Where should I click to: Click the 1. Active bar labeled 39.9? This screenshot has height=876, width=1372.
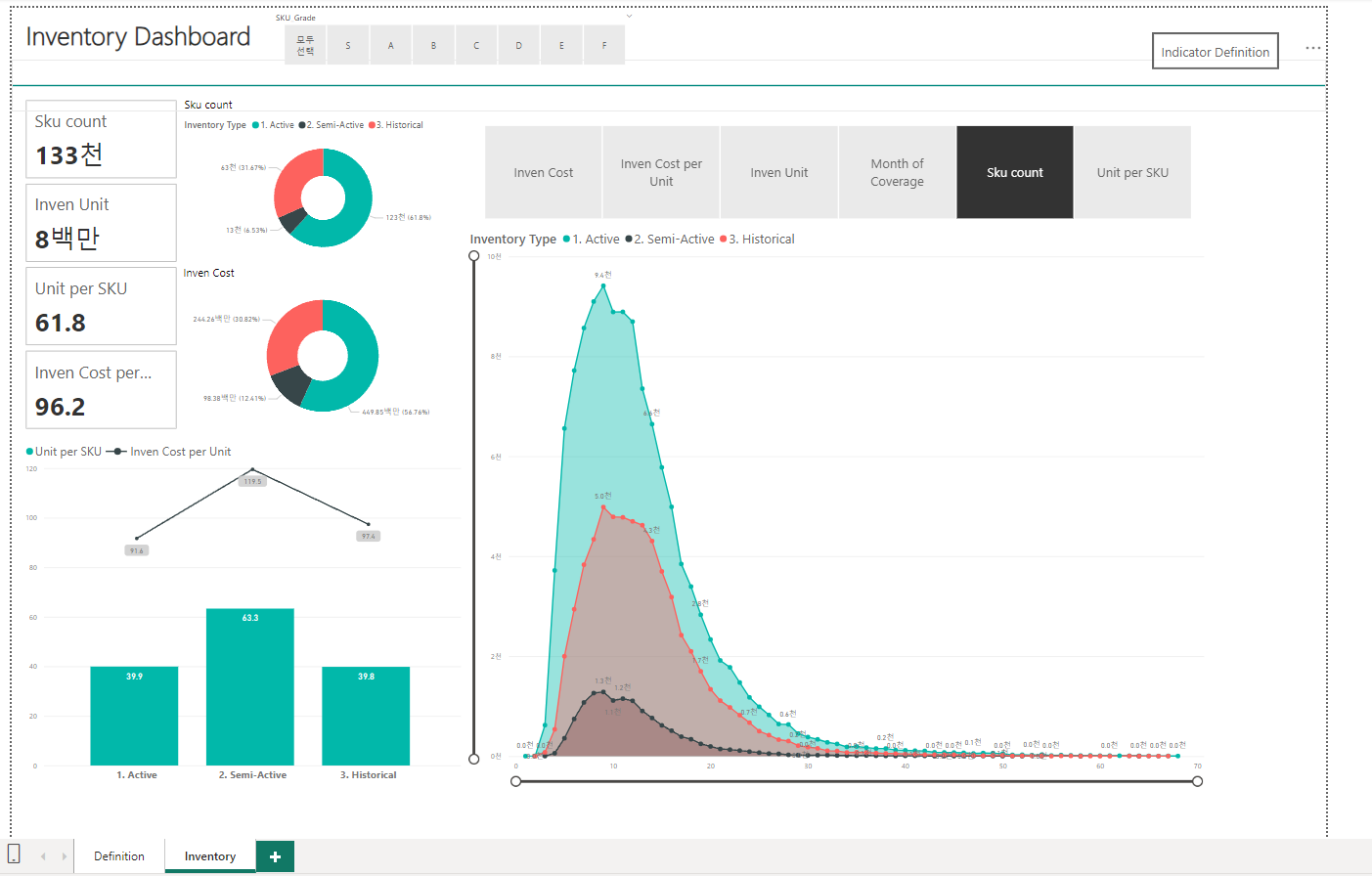134,716
